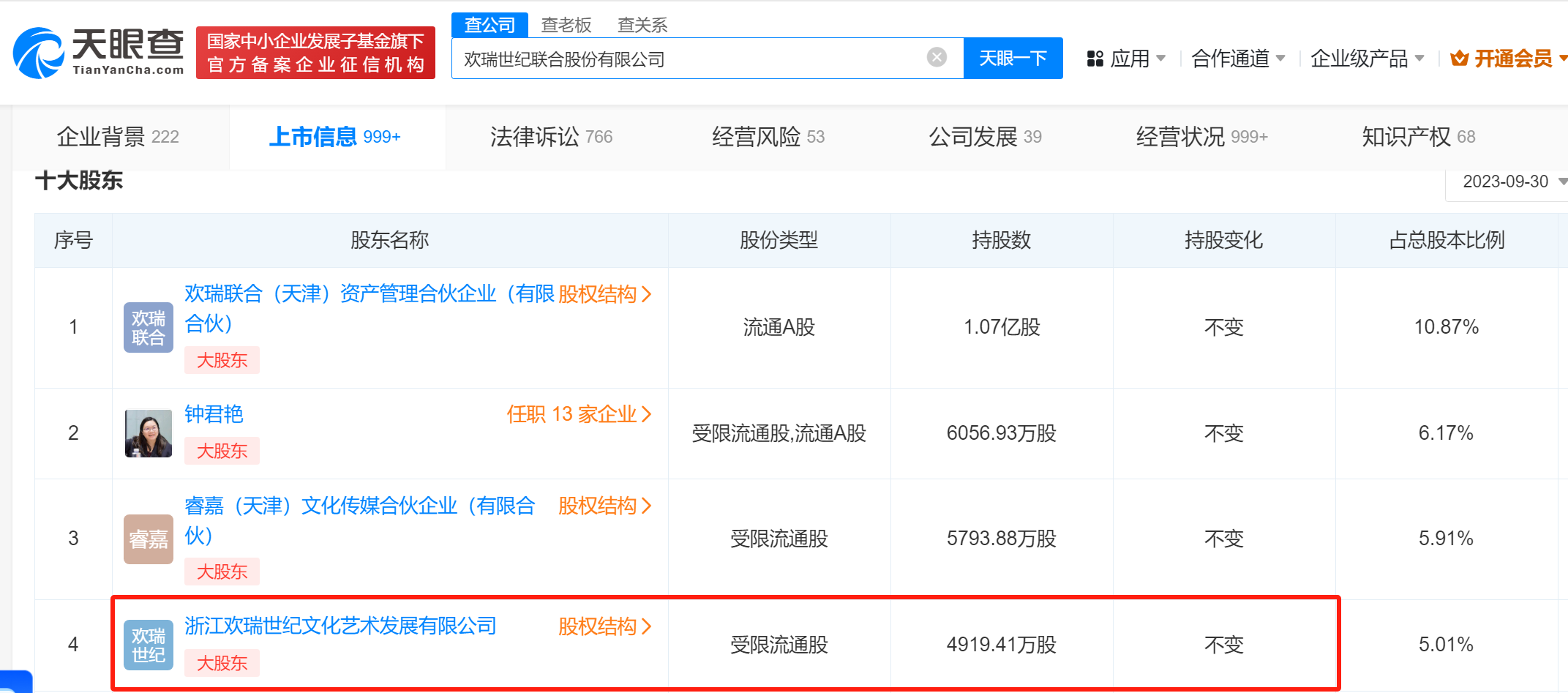Select the 5.91% ratio cell
1568x693 pixels.
(x=1447, y=539)
